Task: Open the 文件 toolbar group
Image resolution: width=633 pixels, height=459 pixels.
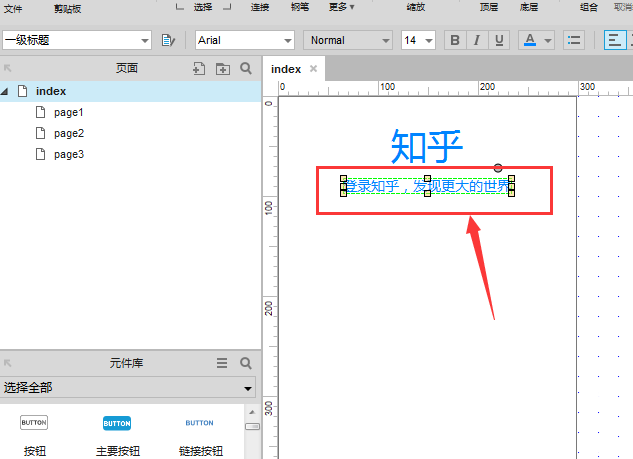Action: point(13,8)
